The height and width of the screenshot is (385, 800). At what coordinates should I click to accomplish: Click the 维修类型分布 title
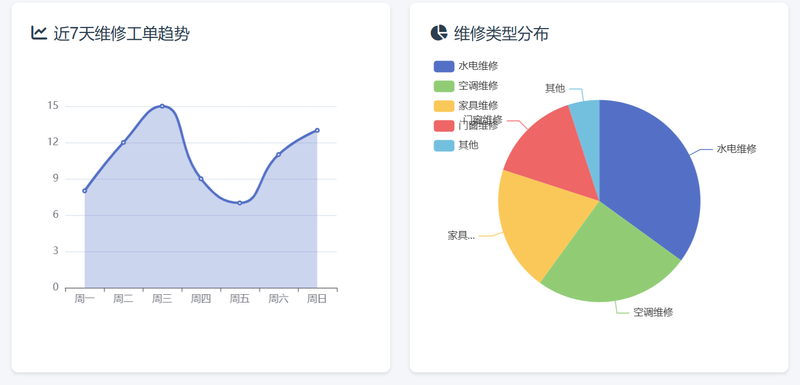tap(502, 34)
